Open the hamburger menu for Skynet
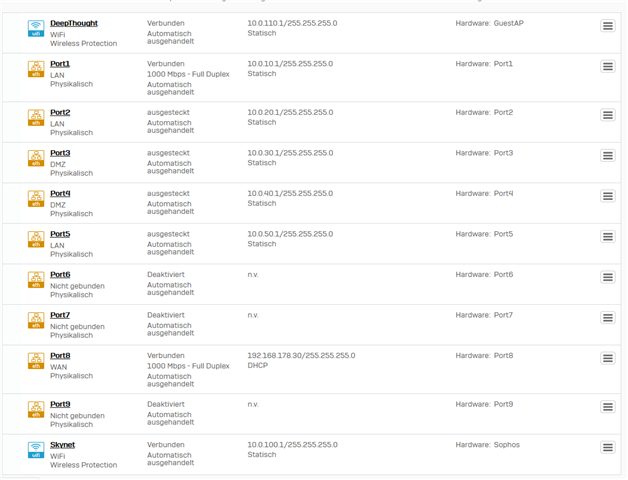The width and height of the screenshot is (628, 480). pyautogui.click(x=607, y=447)
